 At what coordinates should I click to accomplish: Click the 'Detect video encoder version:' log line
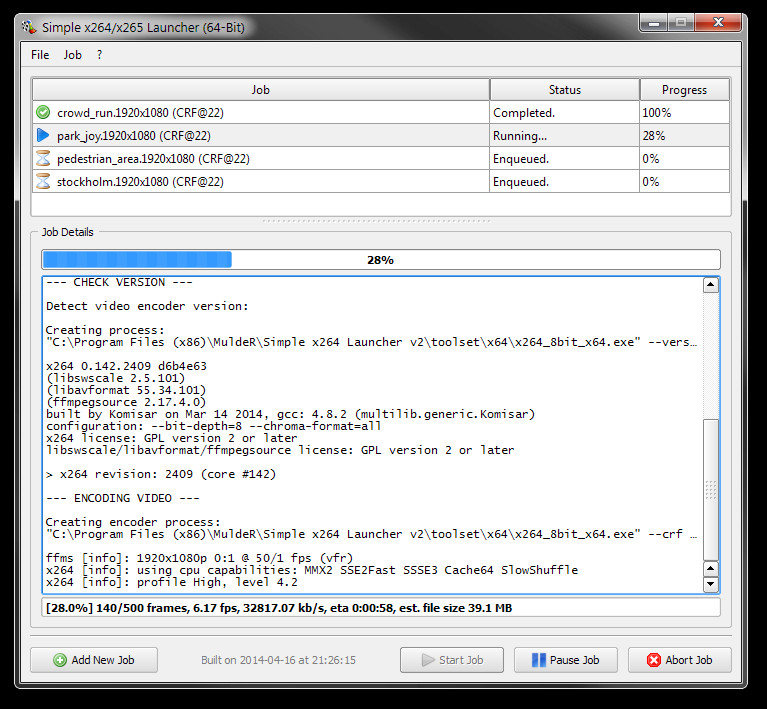click(147, 306)
